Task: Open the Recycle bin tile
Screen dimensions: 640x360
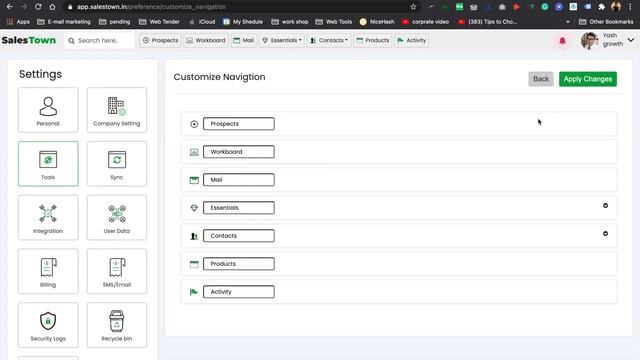Action: [117, 325]
